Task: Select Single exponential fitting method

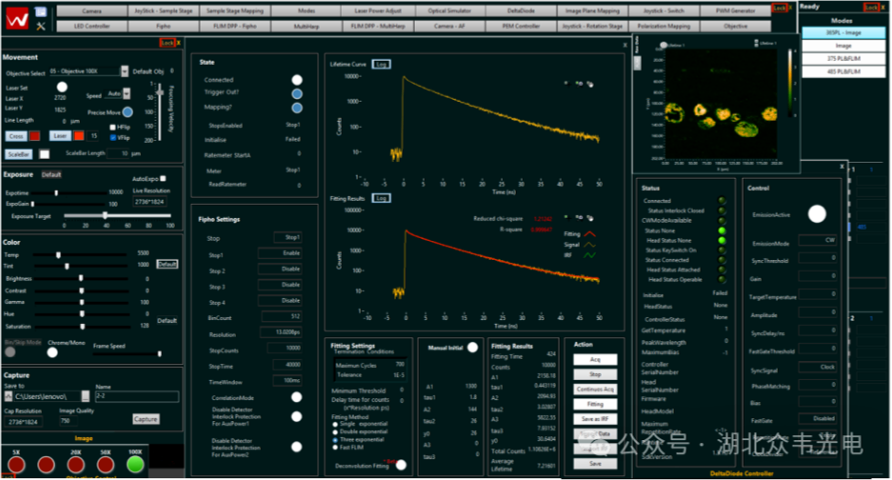Action: [x=335, y=424]
